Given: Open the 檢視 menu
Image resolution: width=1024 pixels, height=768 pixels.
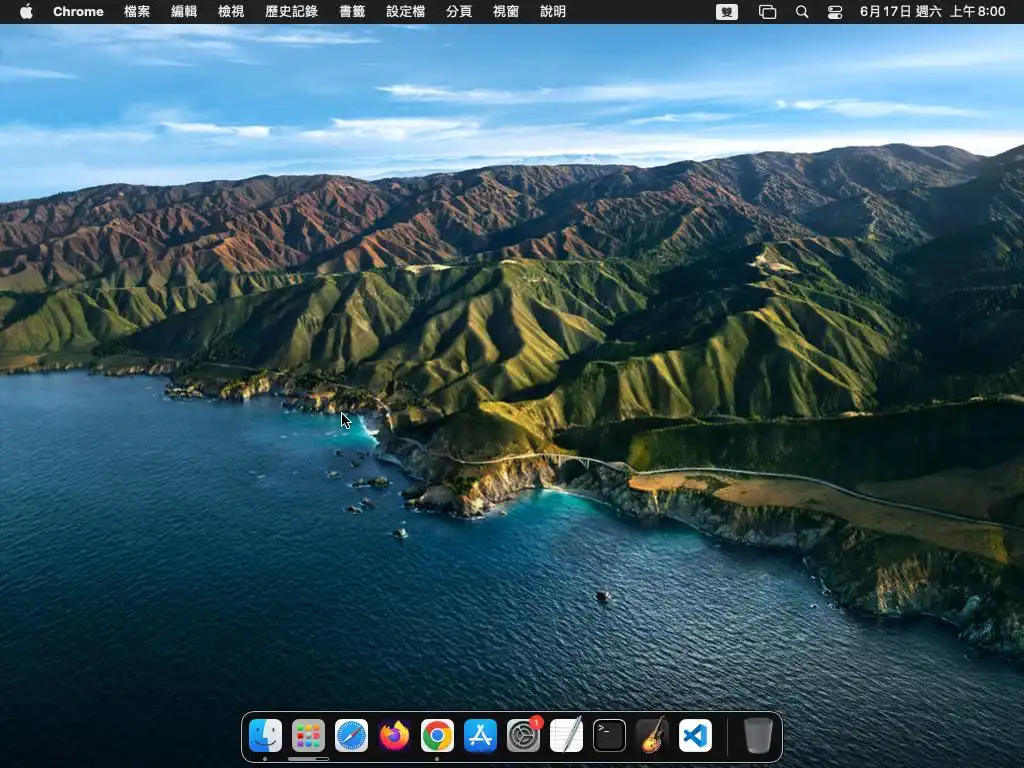Looking at the screenshot, I should coord(231,12).
